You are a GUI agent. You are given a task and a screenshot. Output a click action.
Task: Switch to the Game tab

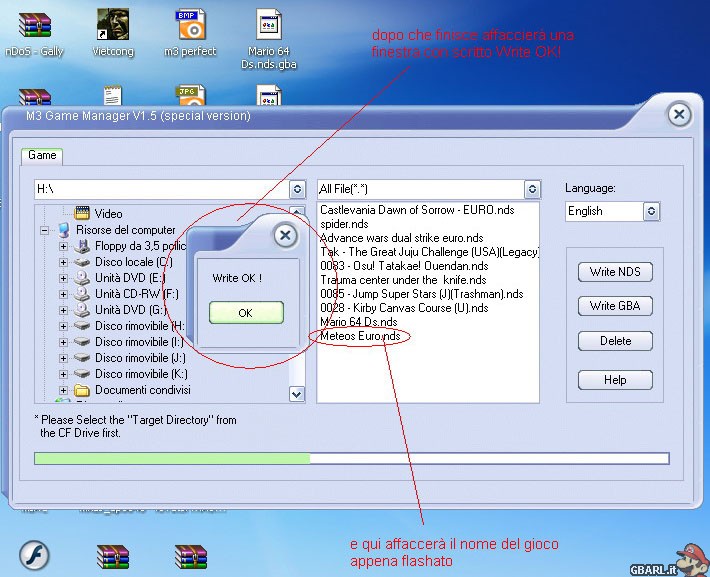tap(42, 155)
